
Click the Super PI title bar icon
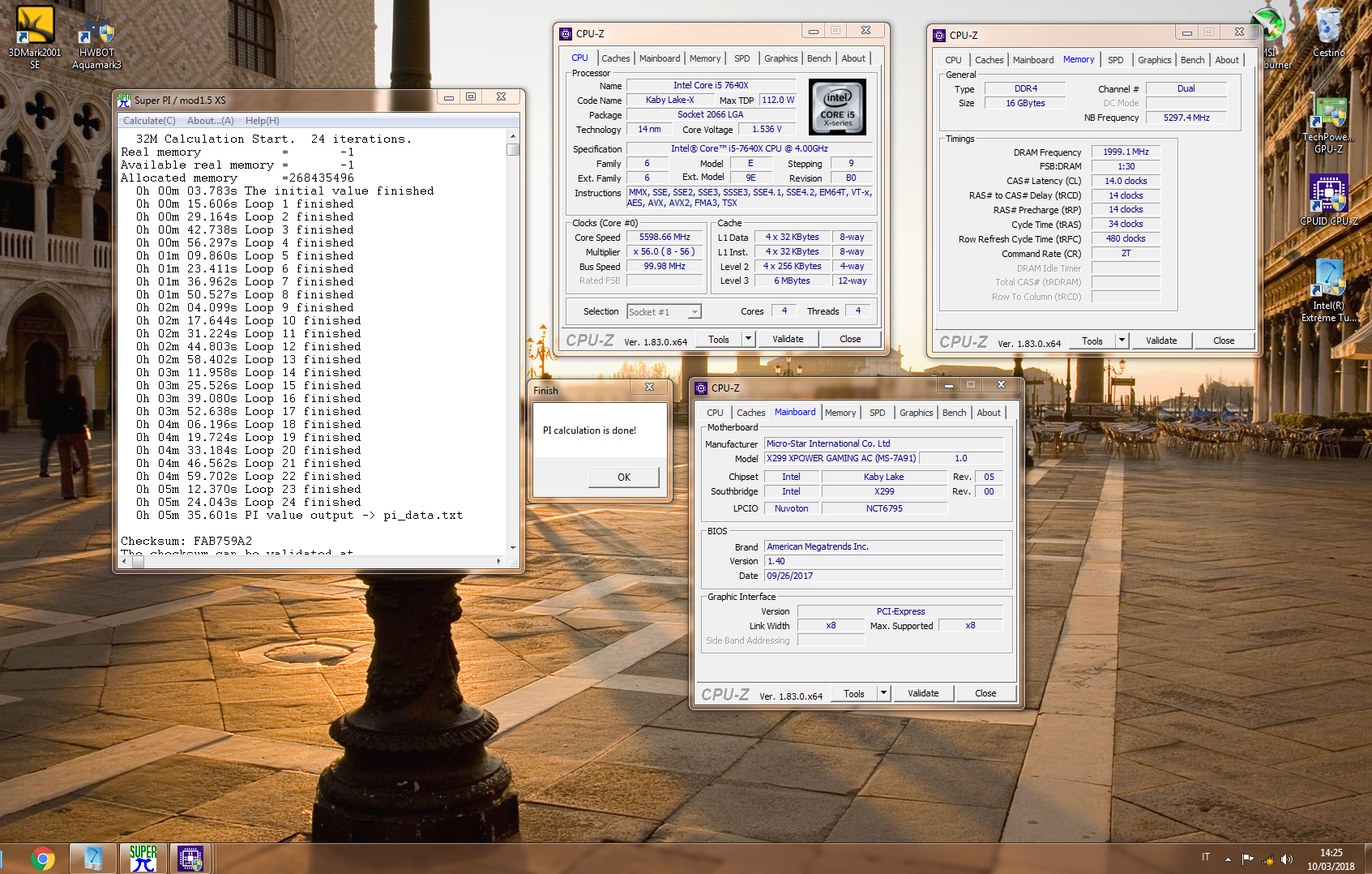[124, 100]
